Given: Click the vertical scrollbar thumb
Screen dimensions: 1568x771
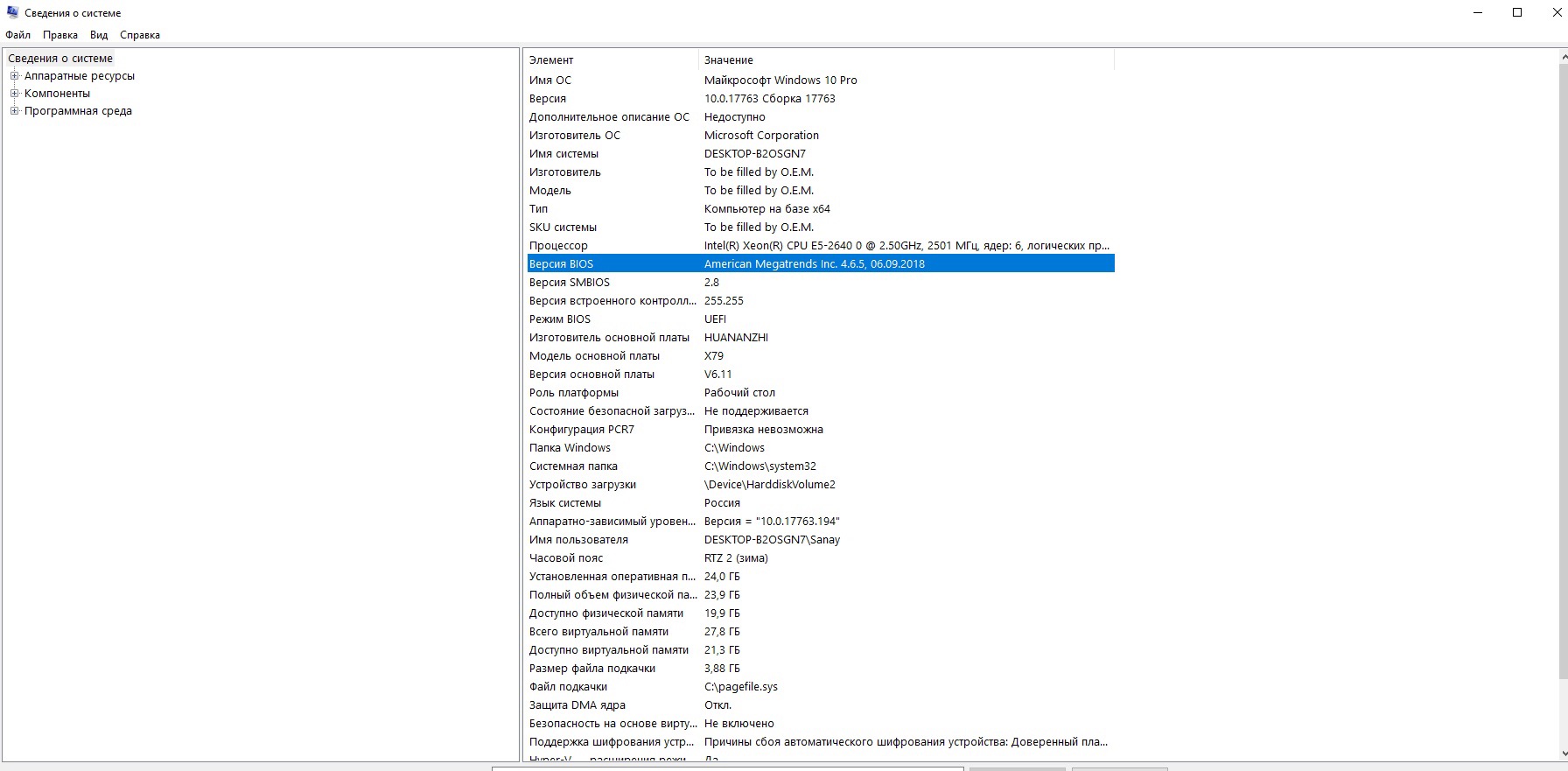Looking at the screenshot, I should (1564, 370).
